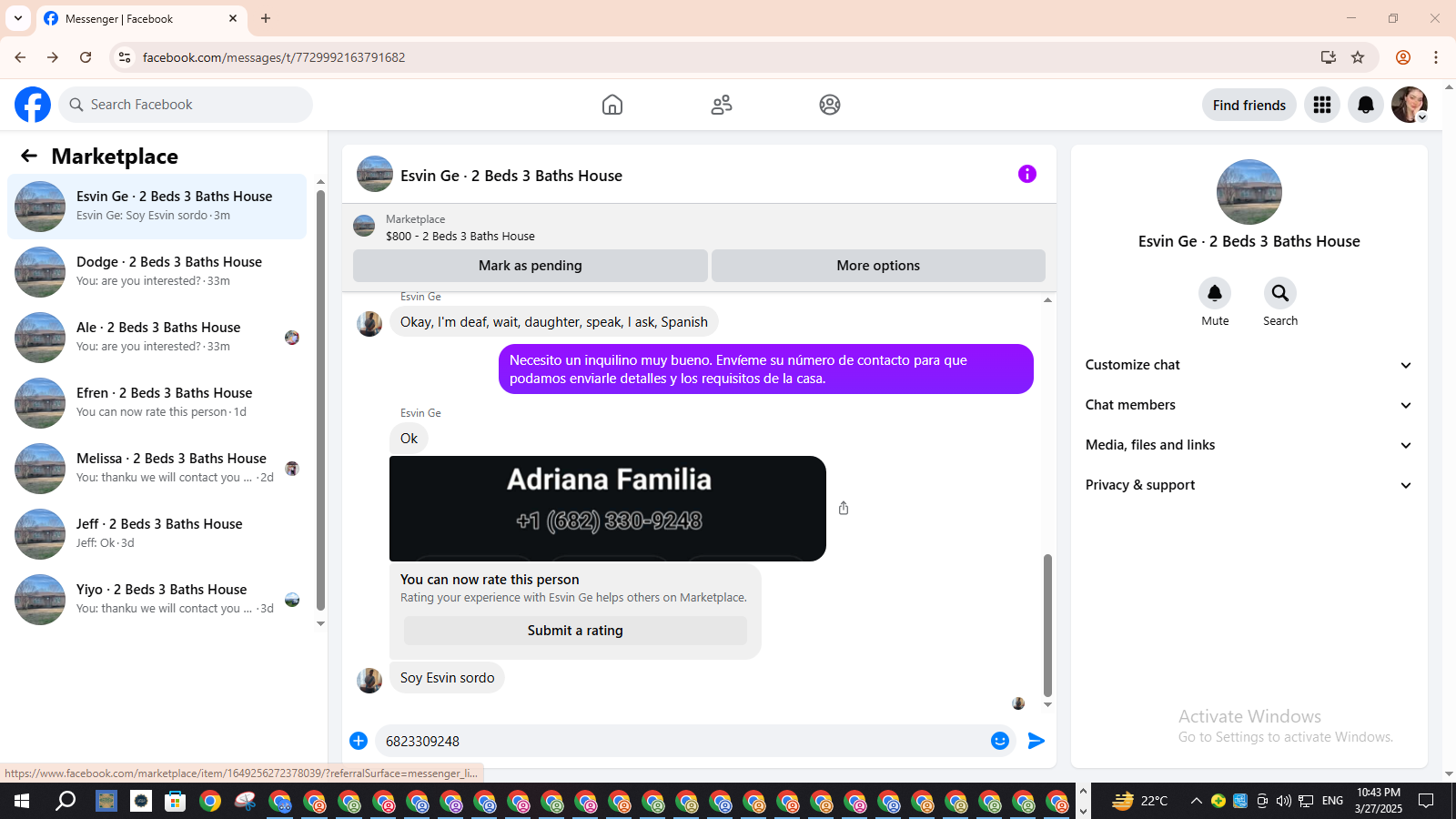
Task: Open more actions with the plus icon
Action: tap(359, 741)
